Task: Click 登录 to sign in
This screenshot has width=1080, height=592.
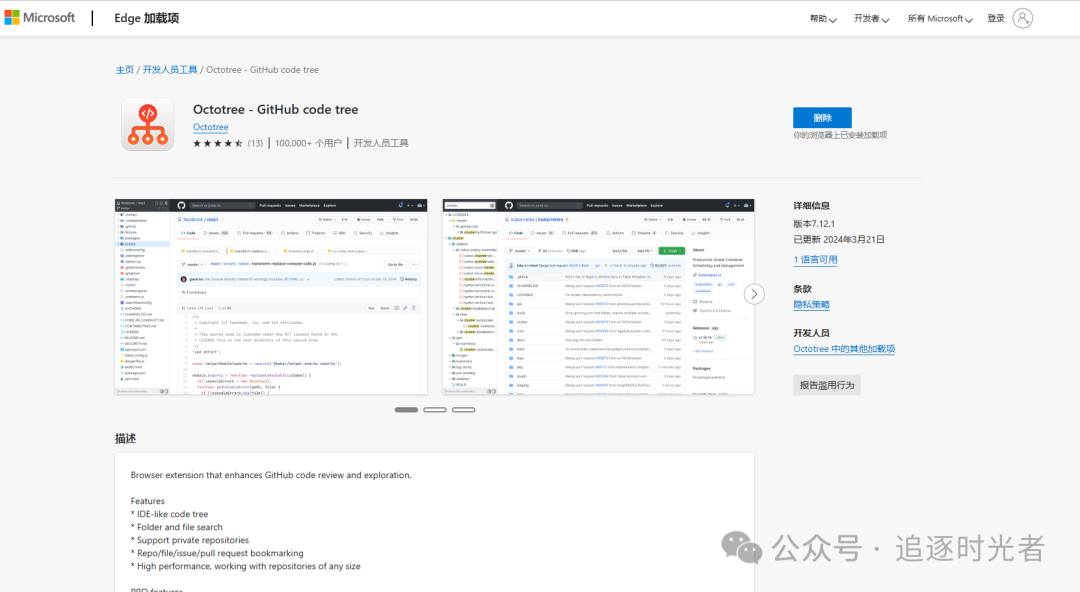Action: [x=996, y=19]
